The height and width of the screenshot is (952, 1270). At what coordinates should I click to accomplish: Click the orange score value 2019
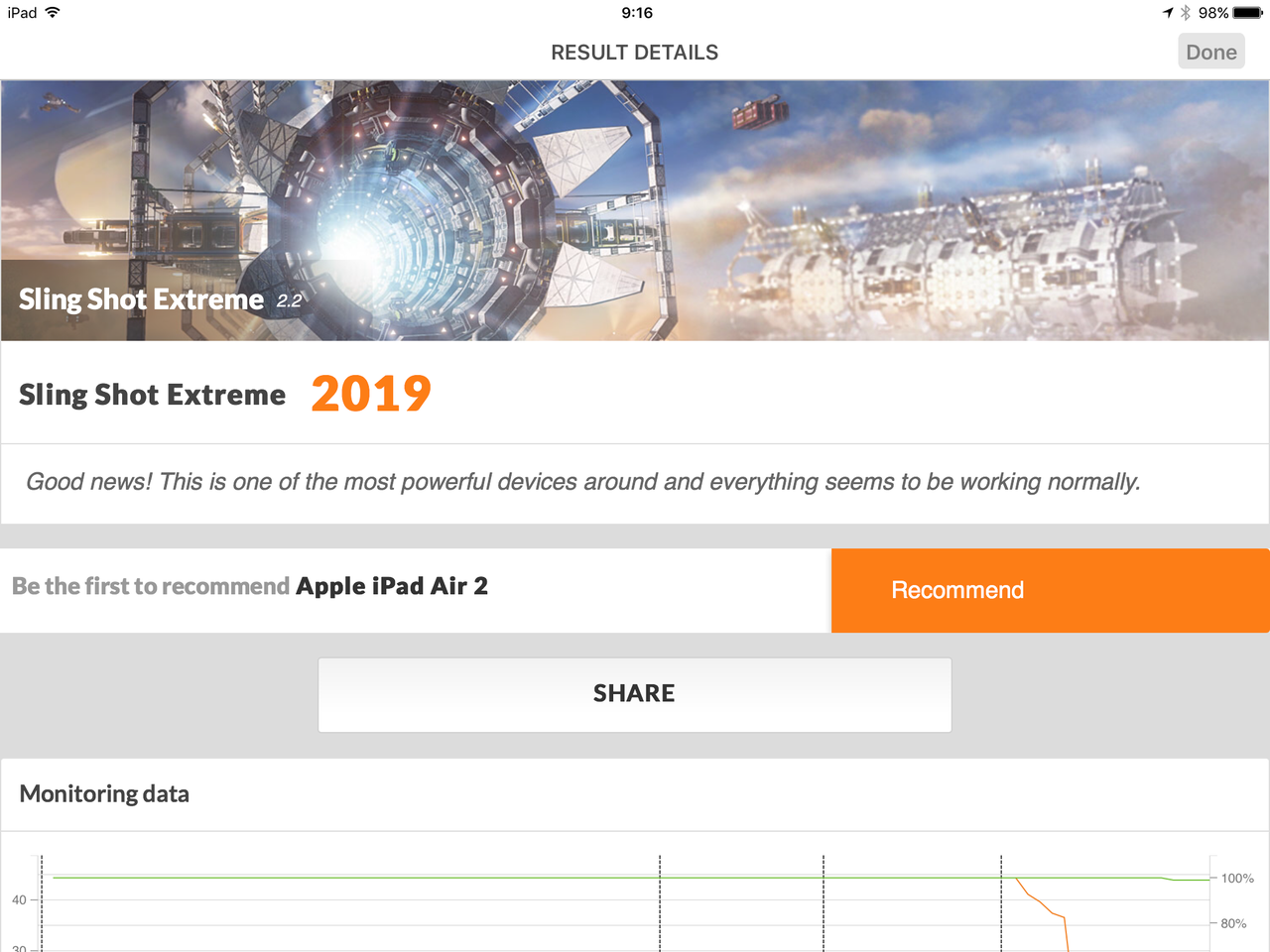(371, 393)
